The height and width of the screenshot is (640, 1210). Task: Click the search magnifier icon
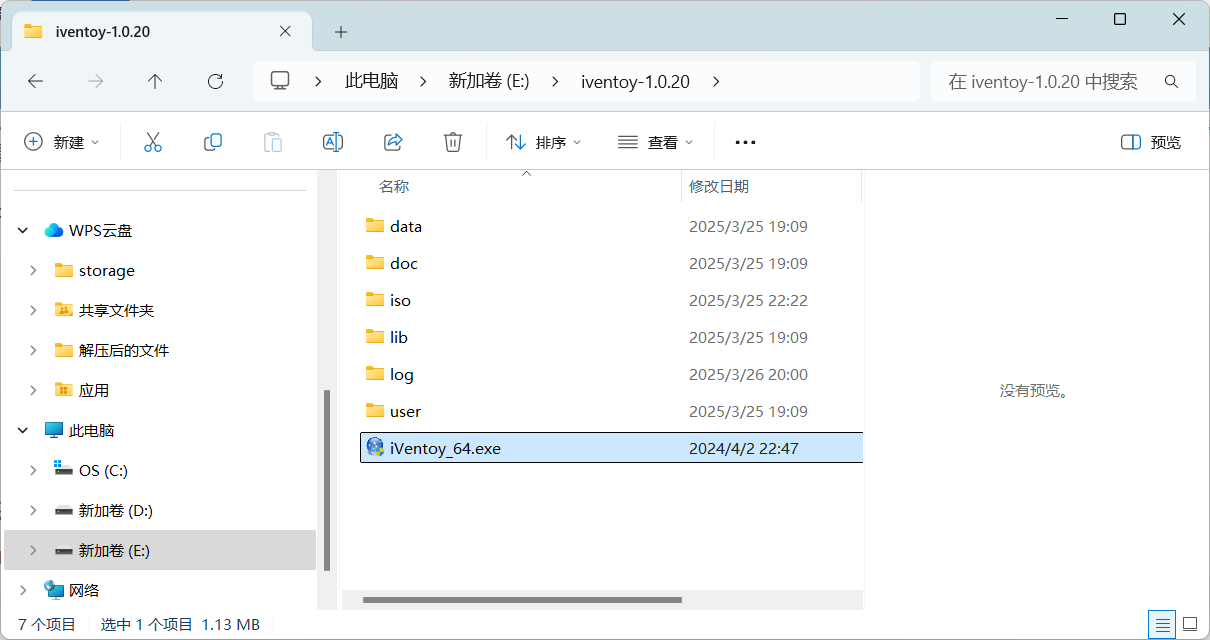1172,81
